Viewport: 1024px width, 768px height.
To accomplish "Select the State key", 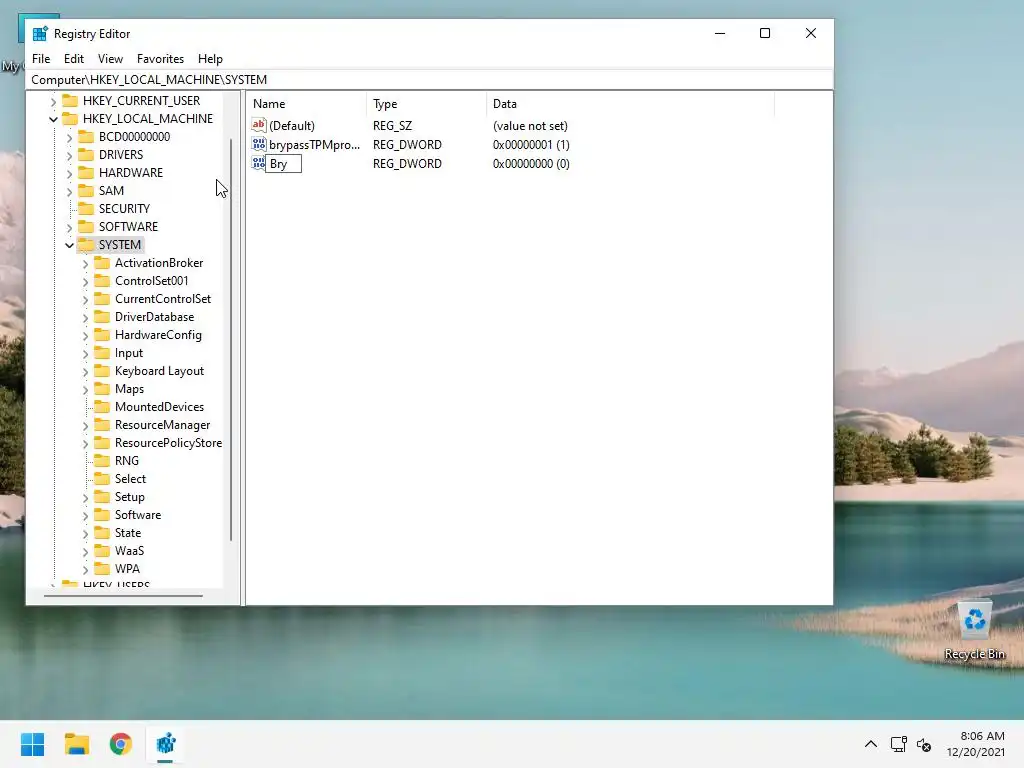I will coord(127,533).
